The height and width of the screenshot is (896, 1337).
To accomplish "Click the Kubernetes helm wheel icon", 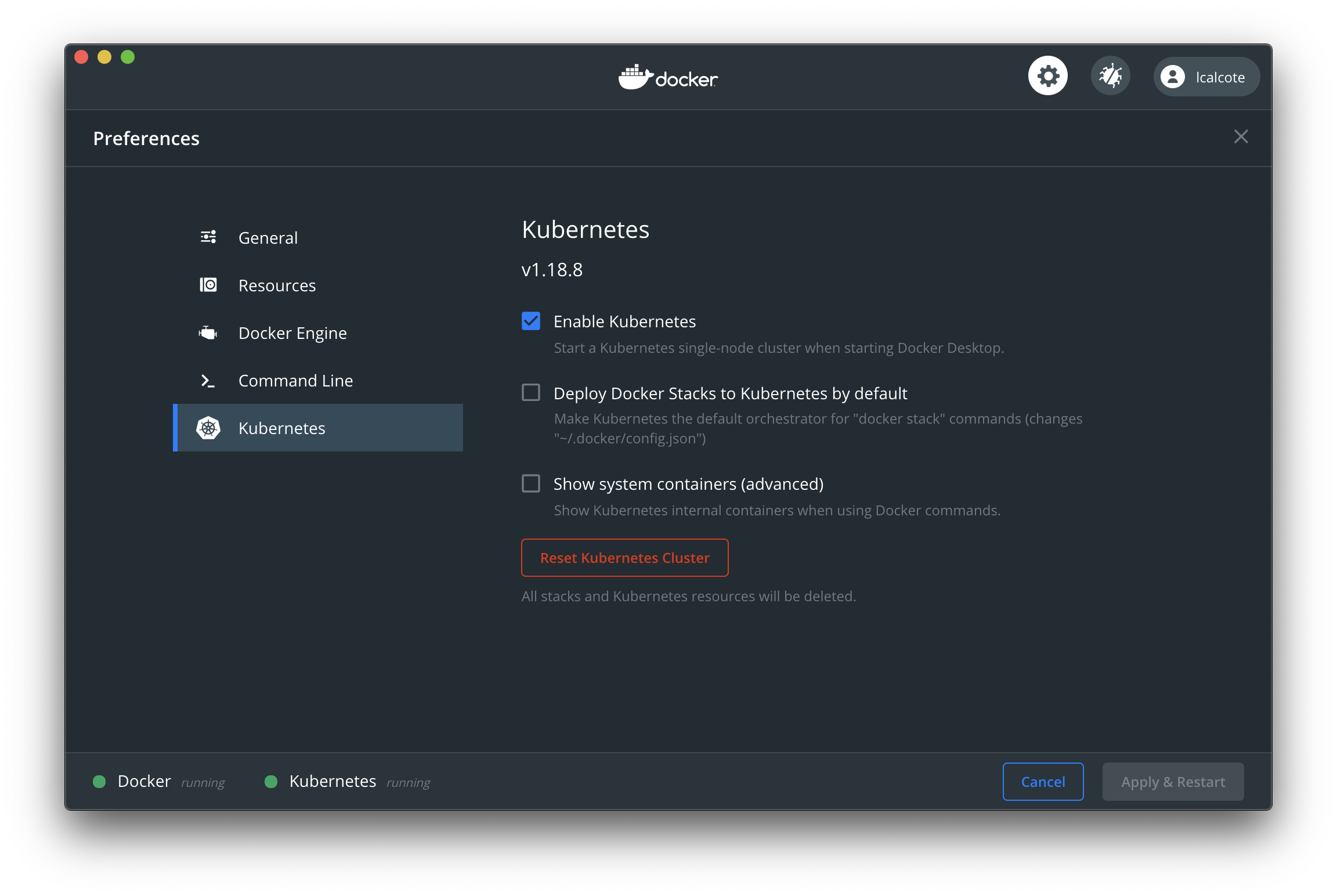I will click(208, 428).
